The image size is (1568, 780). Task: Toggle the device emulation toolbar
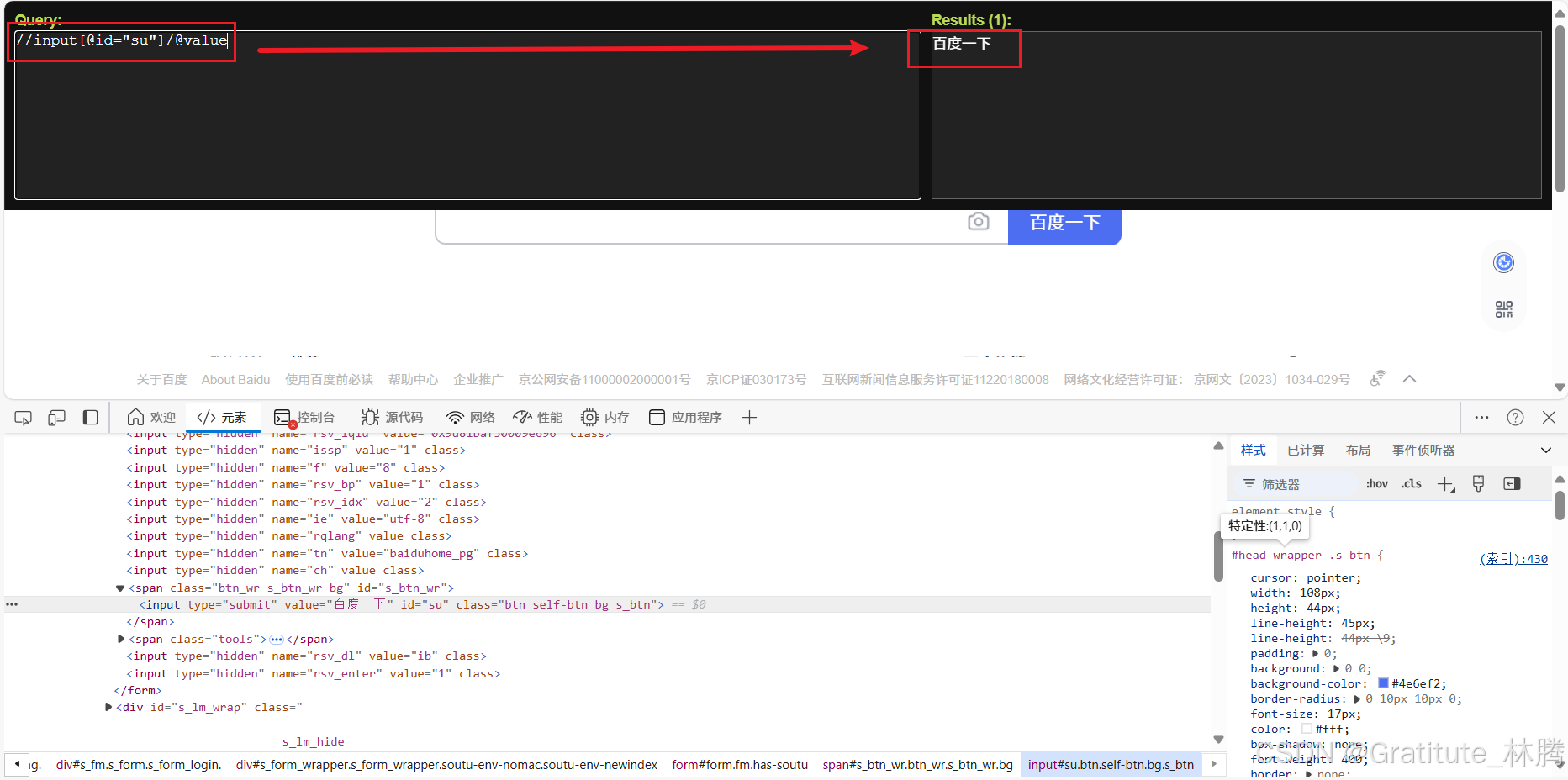56,417
